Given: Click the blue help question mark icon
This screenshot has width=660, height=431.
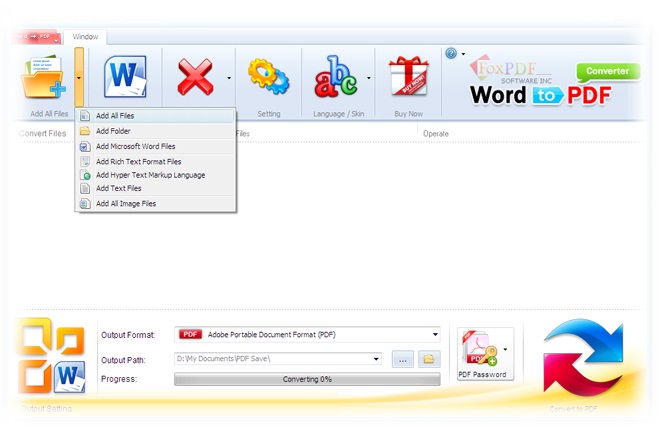Looking at the screenshot, I should point(451,53).
